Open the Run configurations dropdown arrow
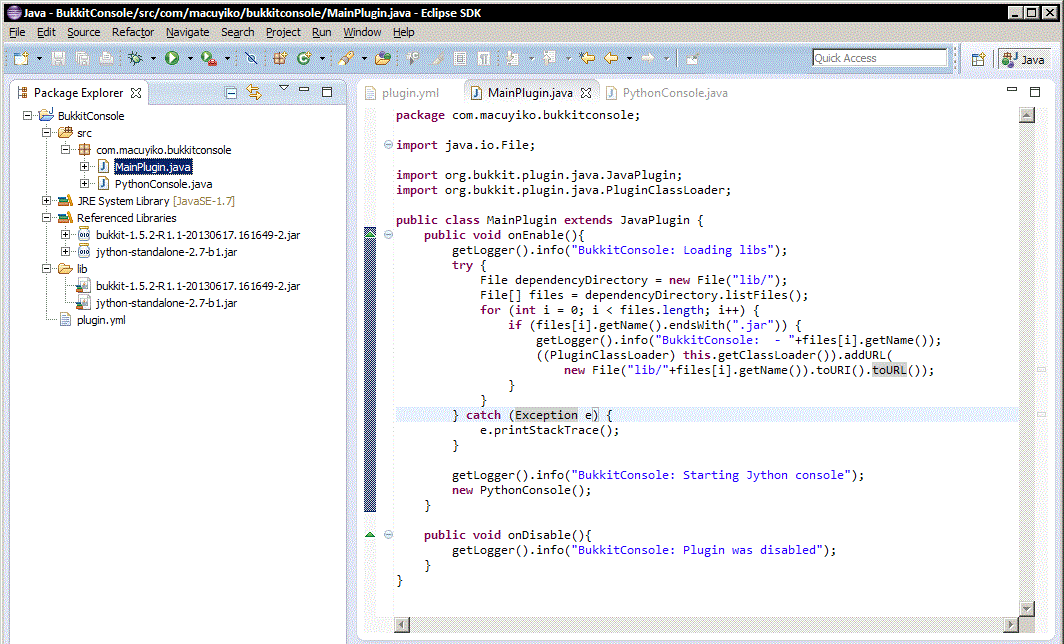This screenshot has height=644, width=1064. pyautogui.click(x=190, y=59)
